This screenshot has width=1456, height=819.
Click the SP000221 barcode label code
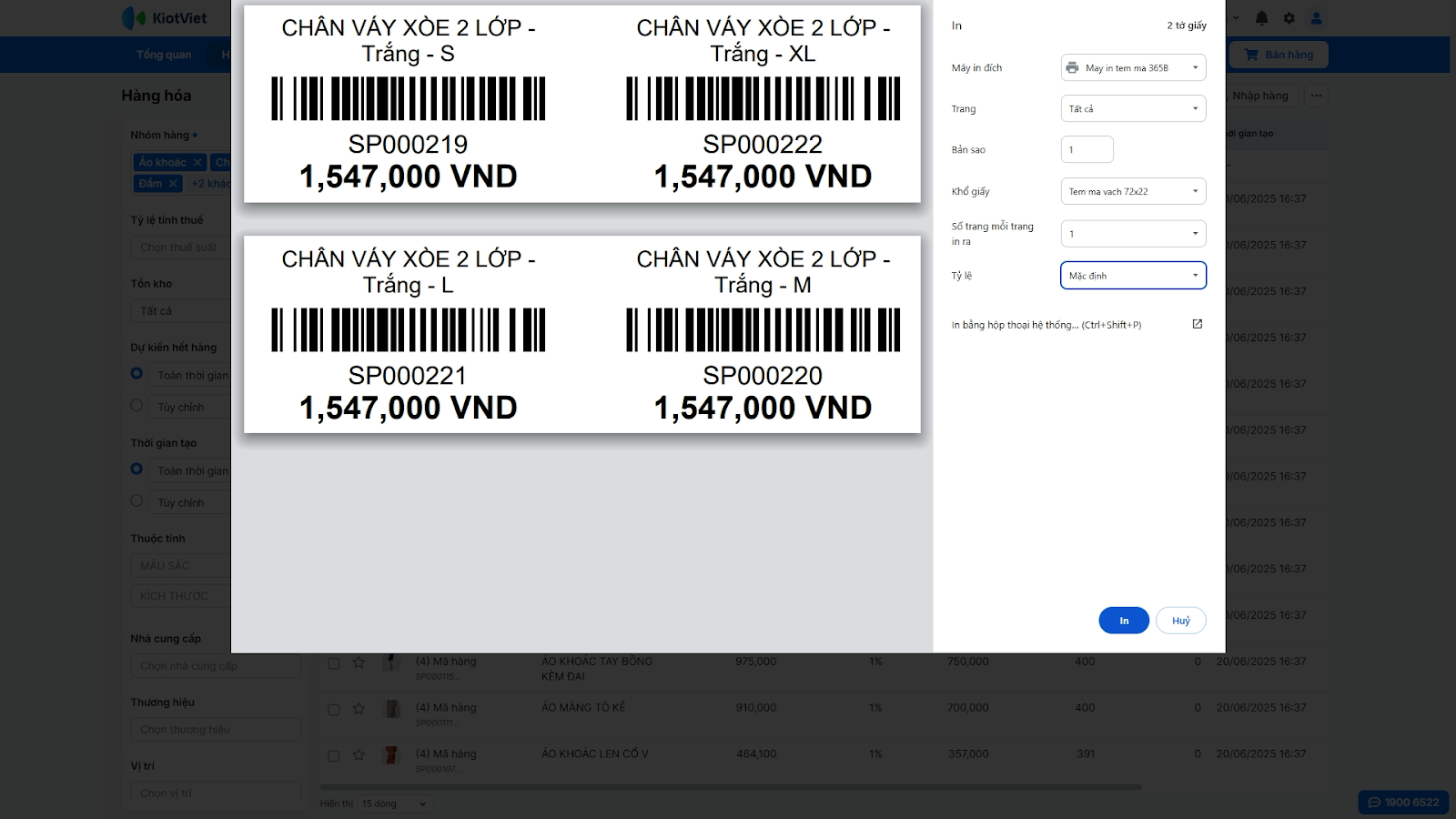point(408,376)
